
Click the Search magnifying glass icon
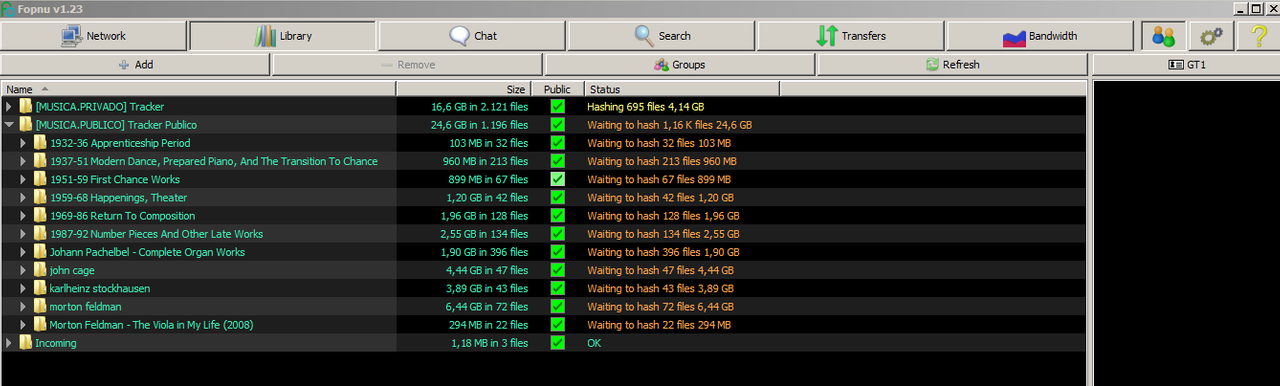(644, 36)
